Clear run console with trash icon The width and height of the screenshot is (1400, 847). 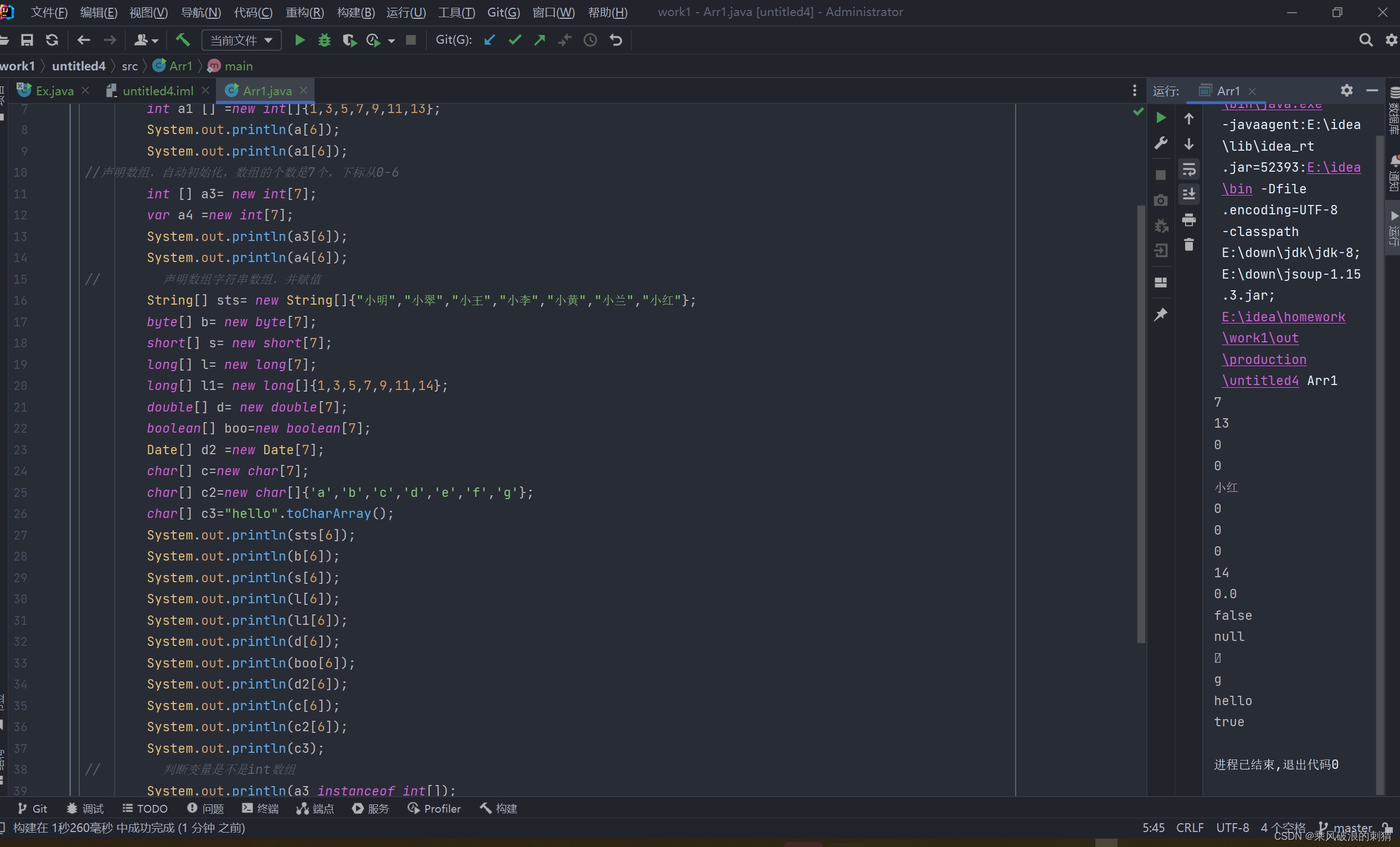point(1188,245)
